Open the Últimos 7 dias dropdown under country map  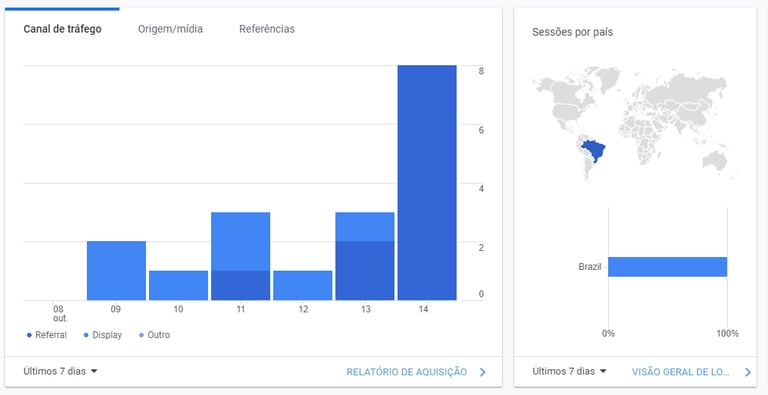(x=570, y=371)
